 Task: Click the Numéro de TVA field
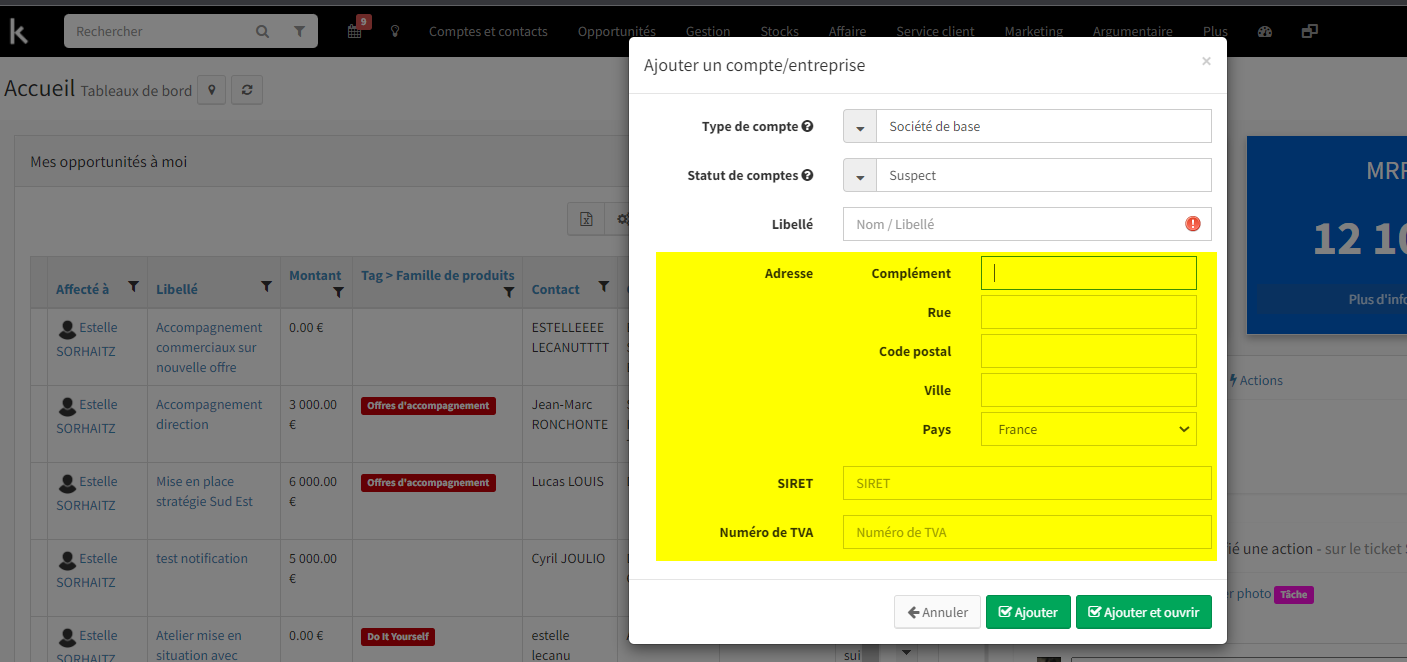coord(1027,532)
